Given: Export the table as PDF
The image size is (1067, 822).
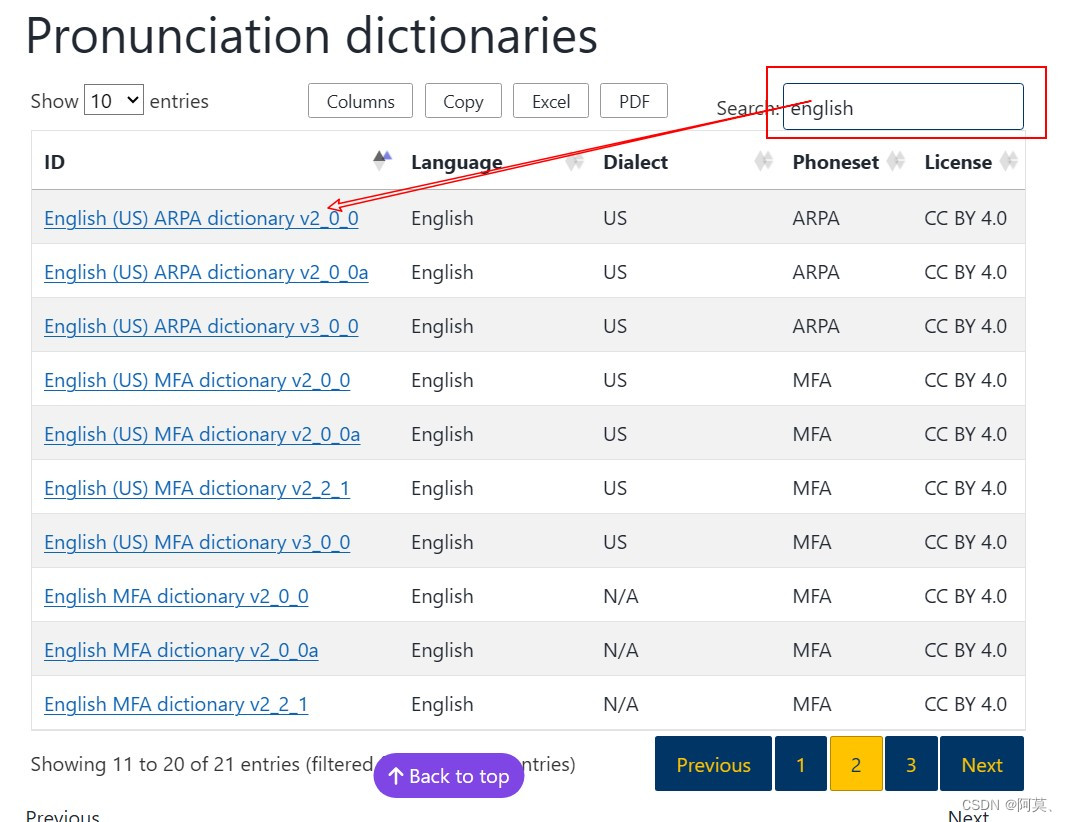Looking at the screenshot, I should tap(634, 100).
